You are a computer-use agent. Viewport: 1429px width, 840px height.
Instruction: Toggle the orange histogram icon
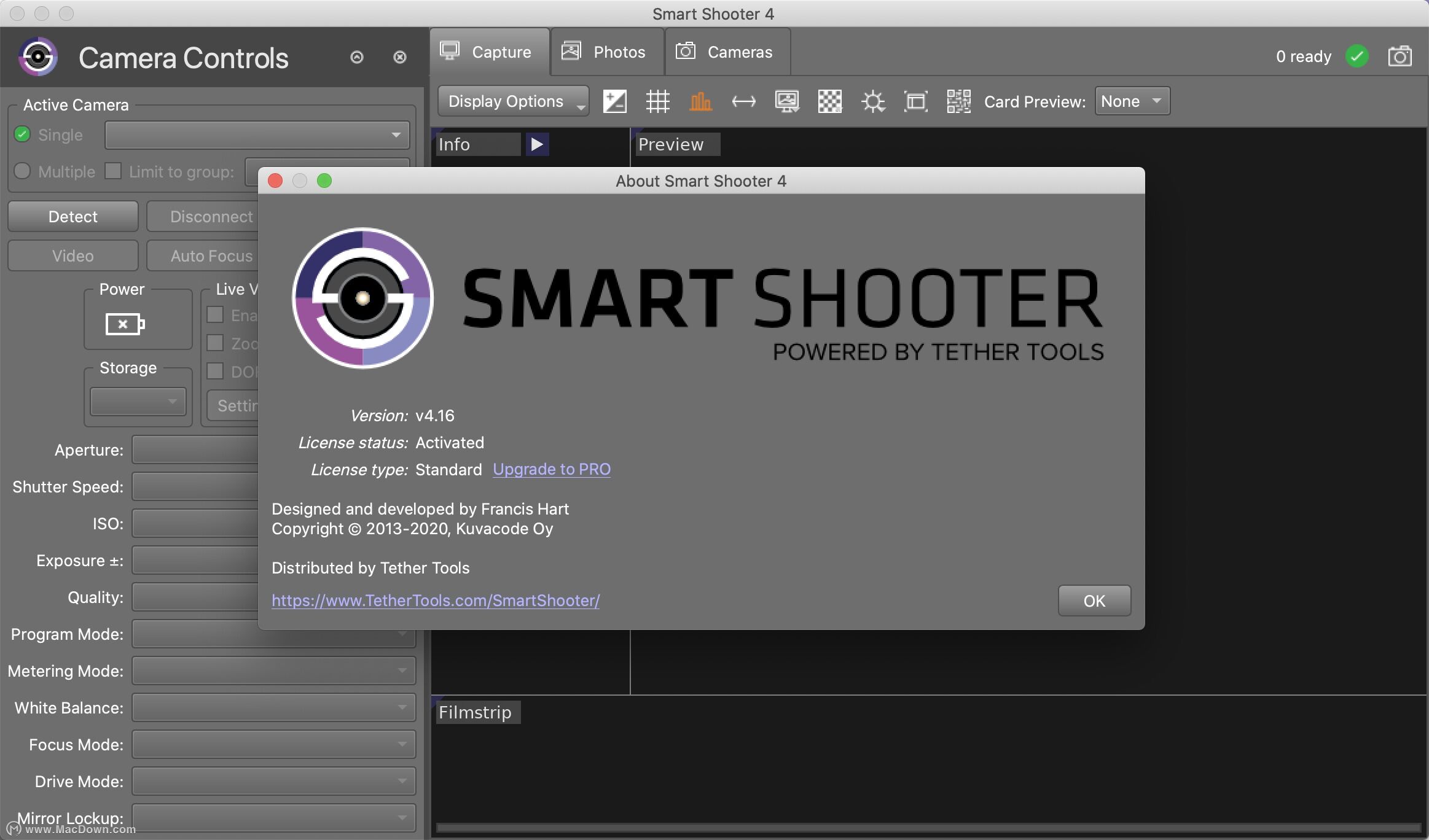pyautogui.click(x=700, y=101)
